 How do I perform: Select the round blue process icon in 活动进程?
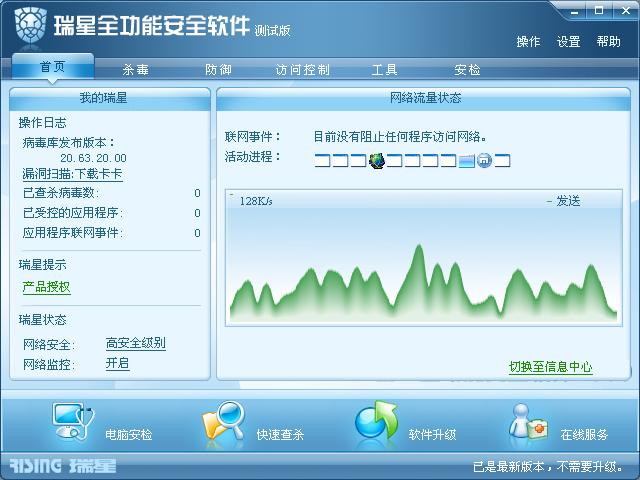coord(484,160)
